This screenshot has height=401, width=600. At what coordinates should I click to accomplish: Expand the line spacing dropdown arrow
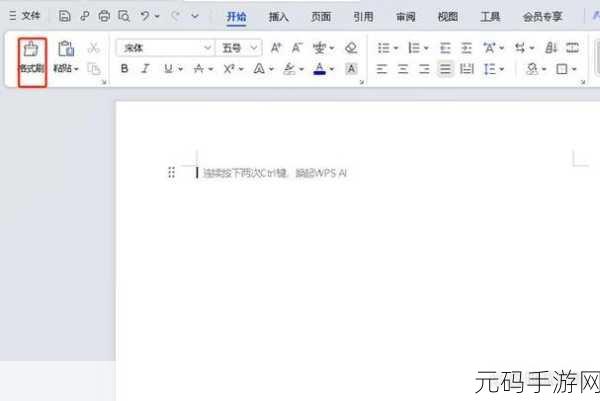point(502,69)
